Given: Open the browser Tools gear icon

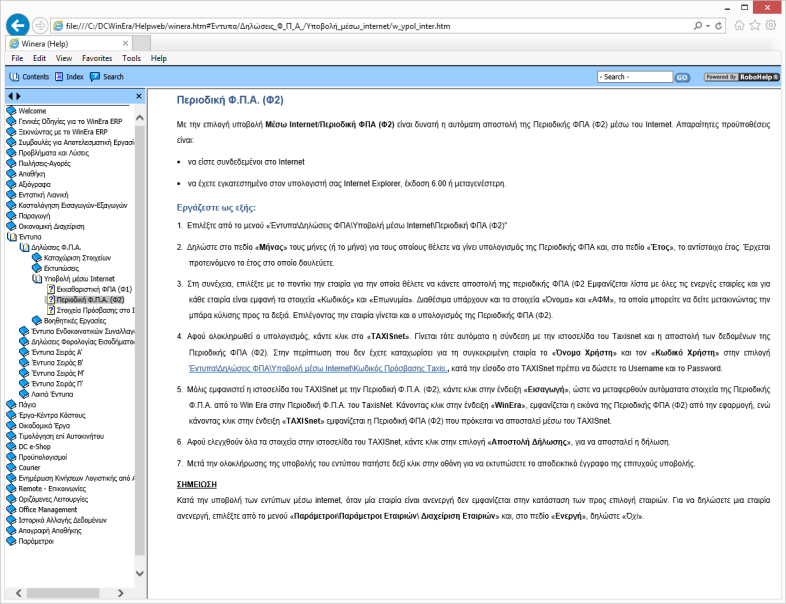Looking at the screenshot, I should (770, 25).
